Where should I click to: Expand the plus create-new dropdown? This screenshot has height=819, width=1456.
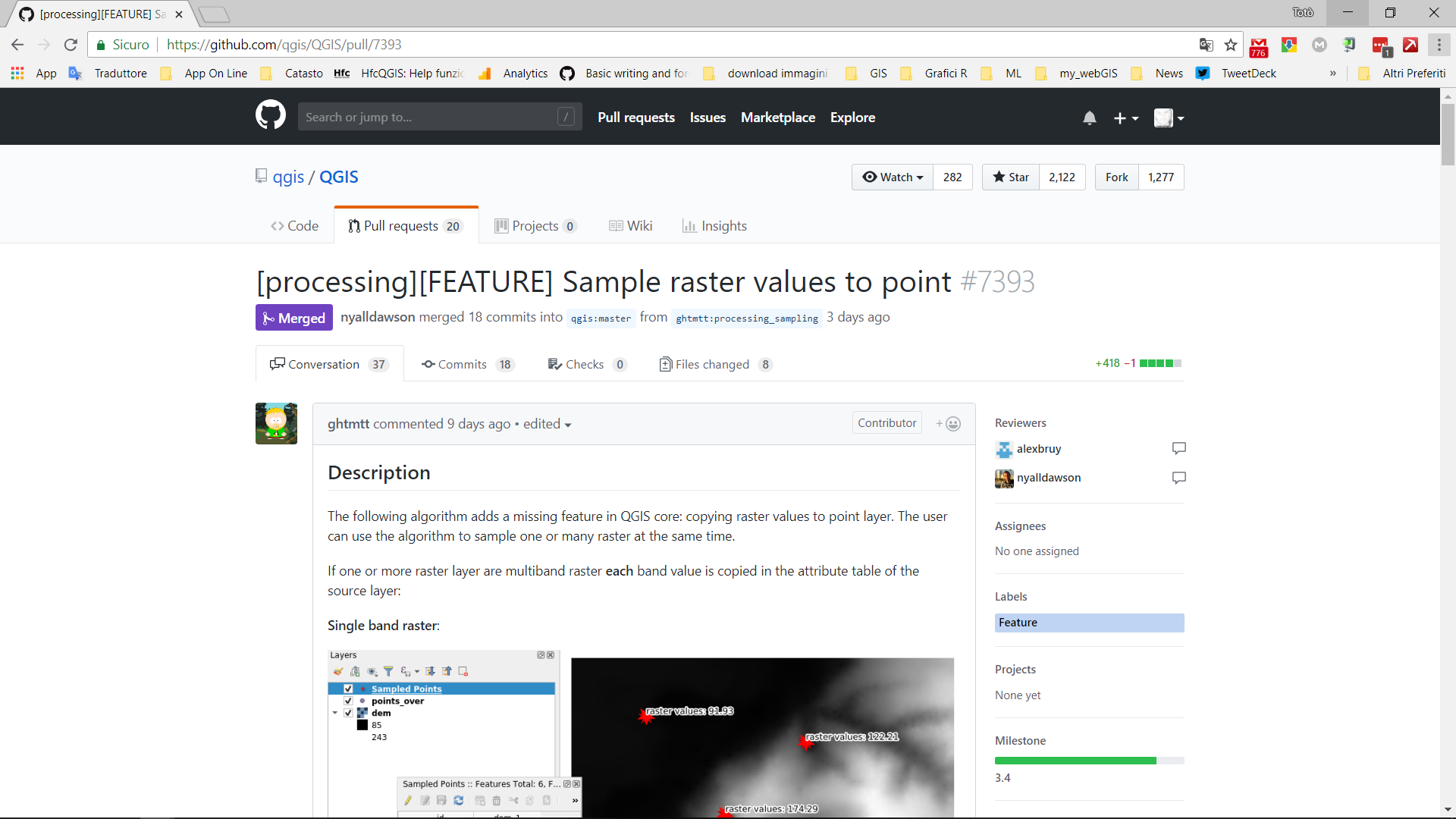pos(1125,118)
